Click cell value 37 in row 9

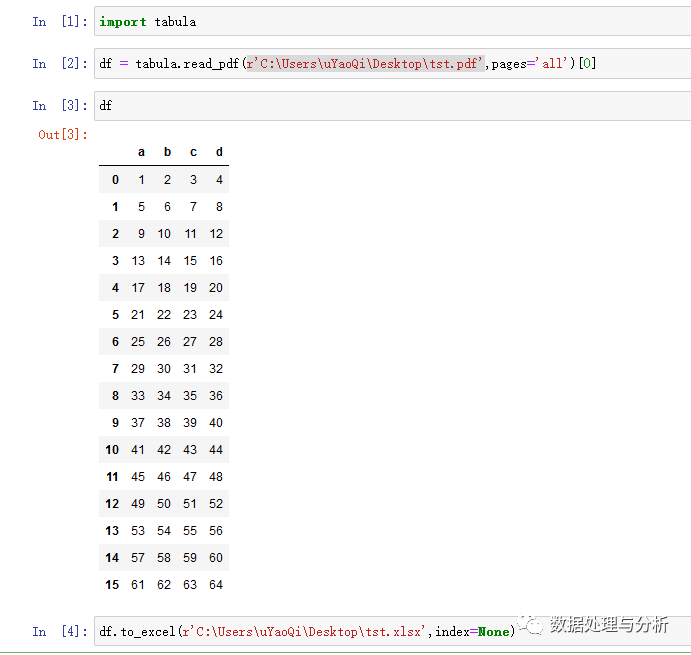[138, 423]
